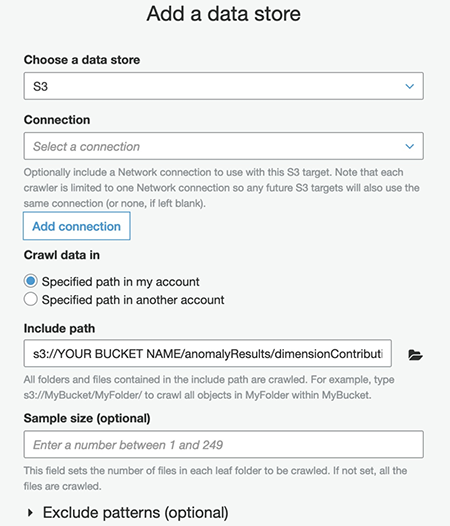450x526 pixels.
Task: Focus the Include path text field
Action: pos(207,353)
